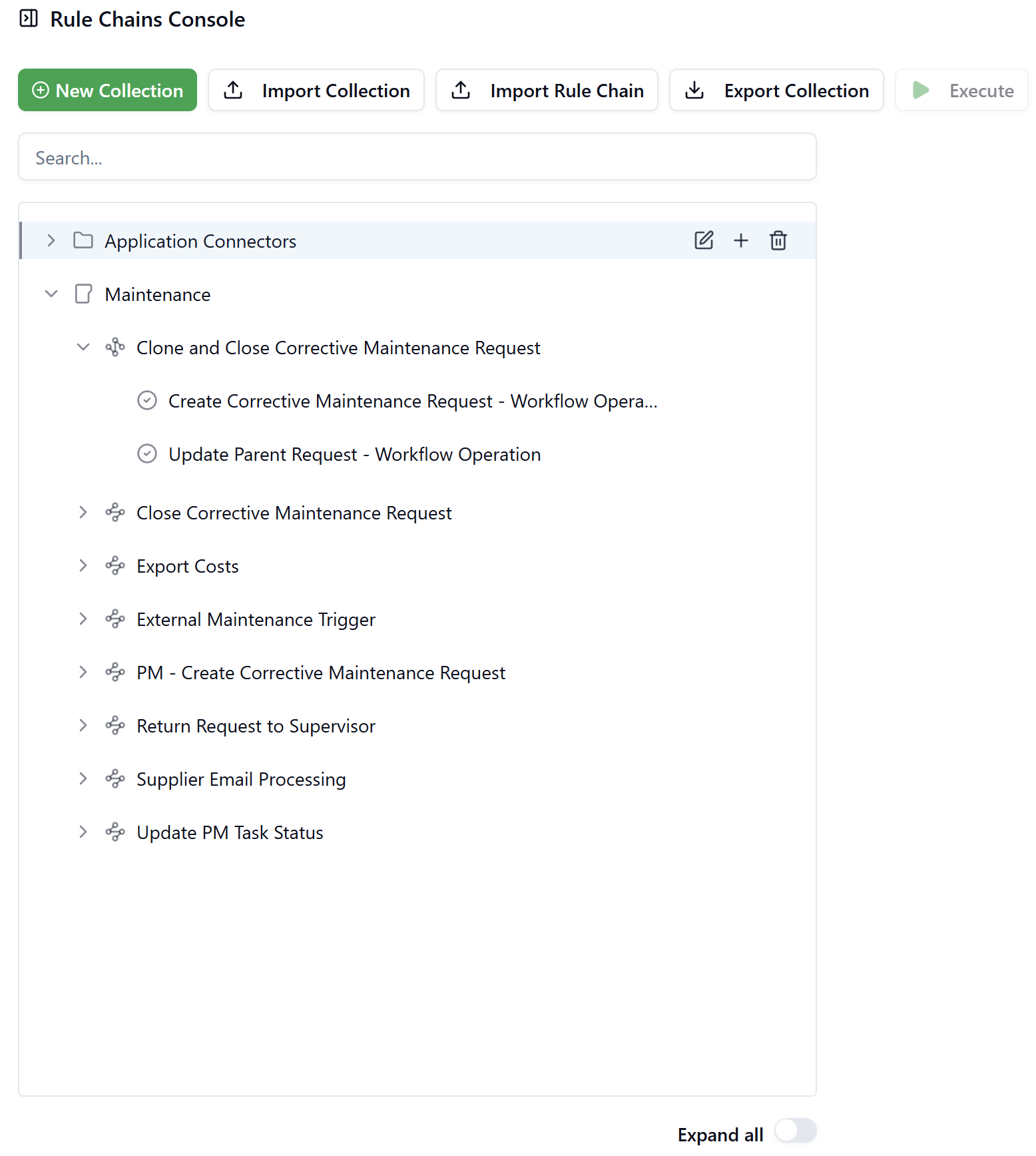Click the rule chain icon beside Update PM Task Status
1036x1156 pixels.
[x=115, y=832]
